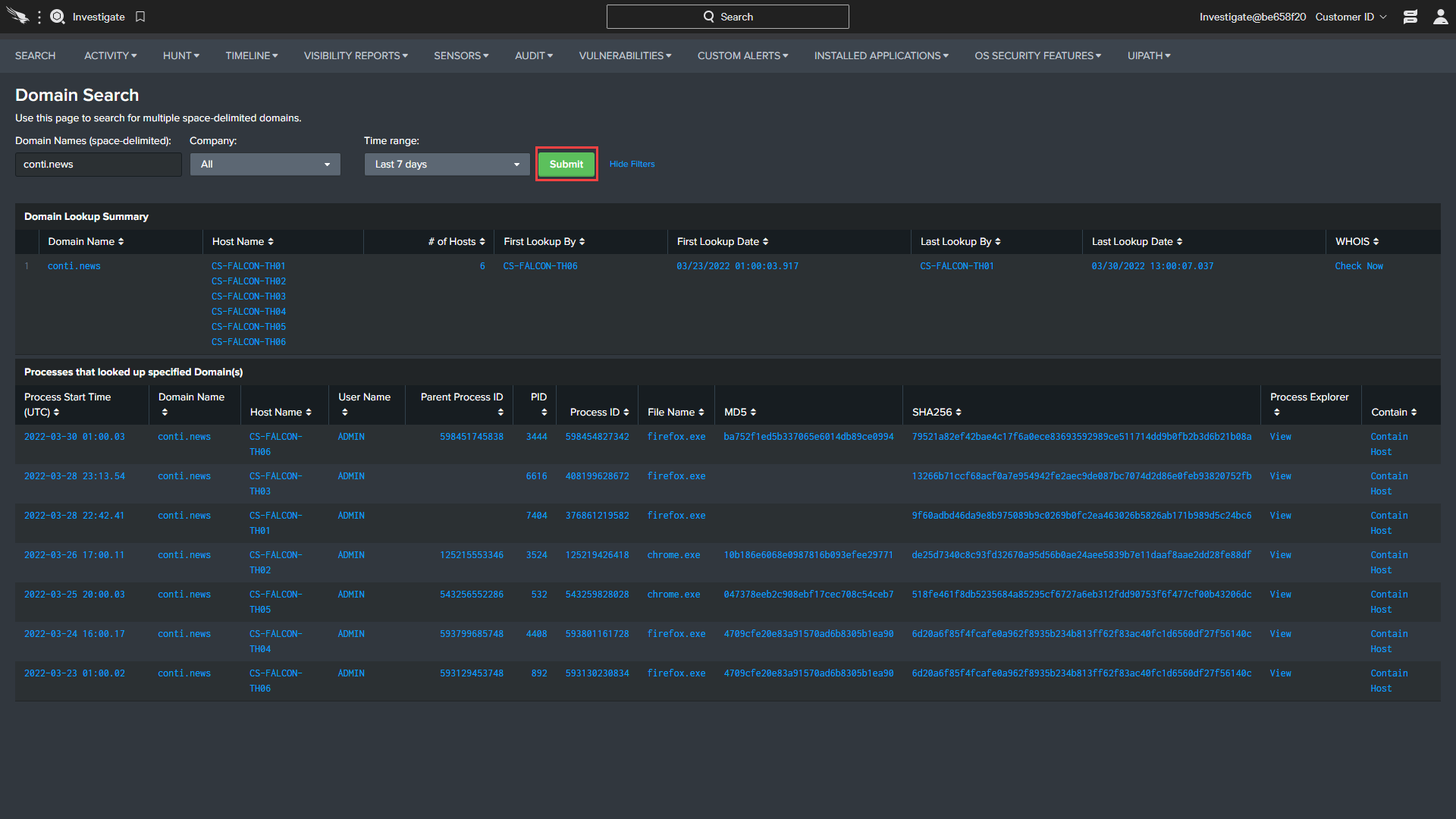
Task: Sort processes by PID column
Action: [x=539, y=404]
